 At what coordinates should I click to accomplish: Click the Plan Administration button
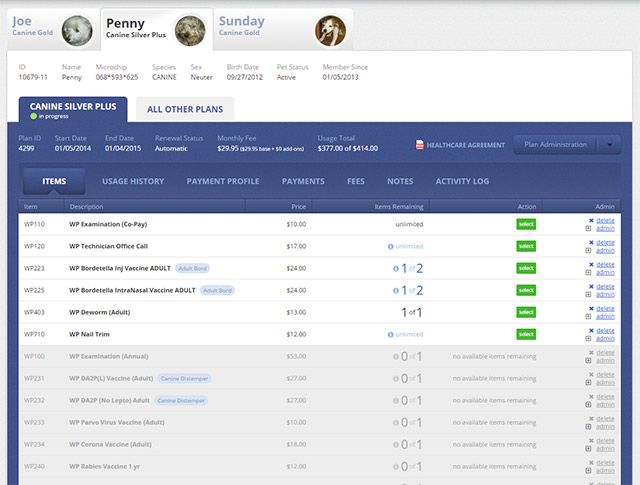click(556, 145)
